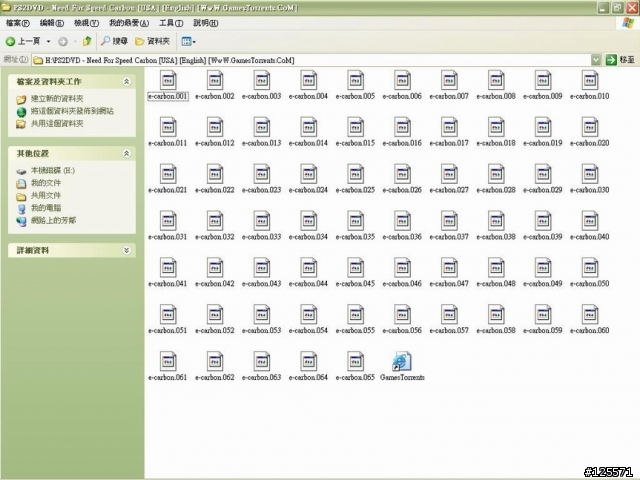Click the e-carbon.056 file name
The height and width of the screenshot is (480, 640).
[x=402, y=331]
